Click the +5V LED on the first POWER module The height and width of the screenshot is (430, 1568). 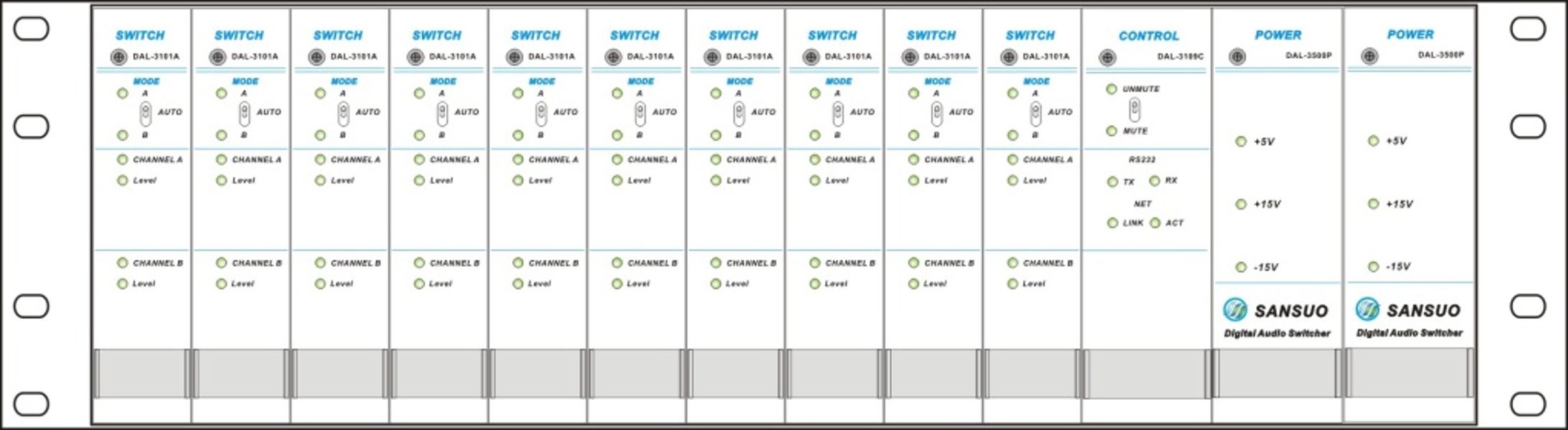tap(1241, 141)
